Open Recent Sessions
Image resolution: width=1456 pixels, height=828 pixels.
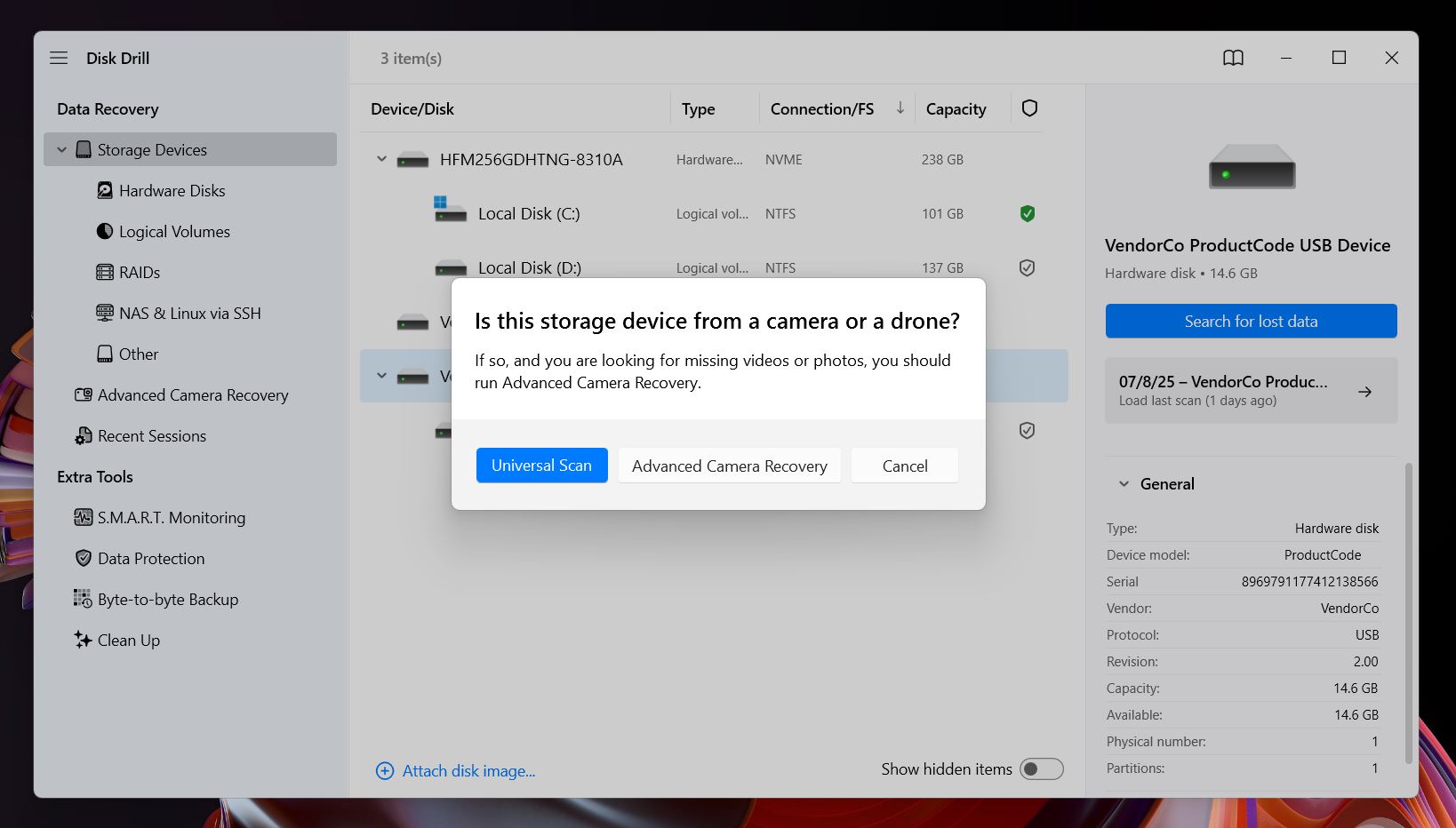pyautogui.click(x=152, y=435)
